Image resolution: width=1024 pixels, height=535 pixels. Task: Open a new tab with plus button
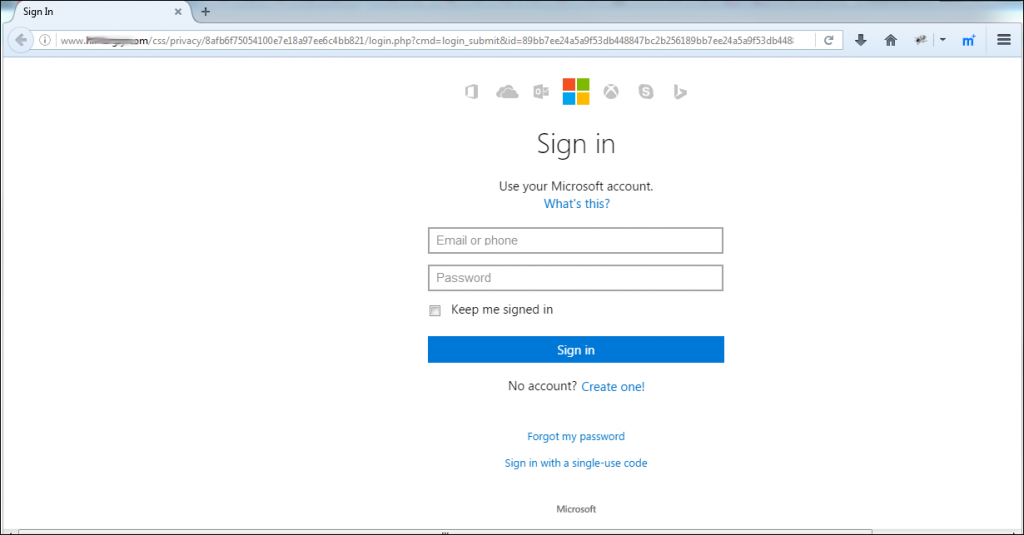click(206, 11)
